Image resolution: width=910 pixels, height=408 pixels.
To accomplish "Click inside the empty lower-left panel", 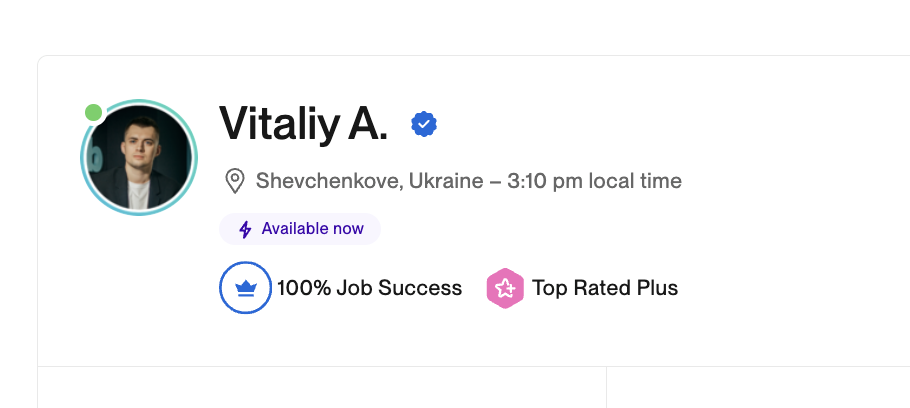I will 322,388.
